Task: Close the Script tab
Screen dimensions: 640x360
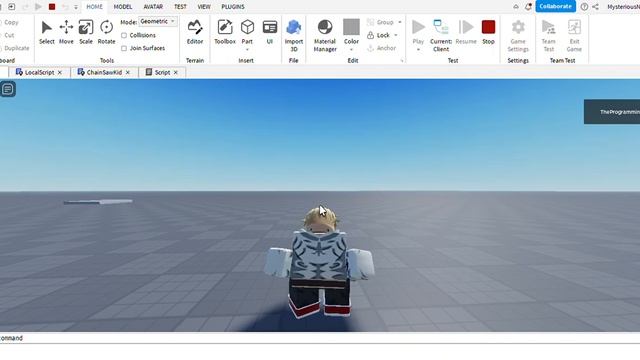Action: point(176,72)
